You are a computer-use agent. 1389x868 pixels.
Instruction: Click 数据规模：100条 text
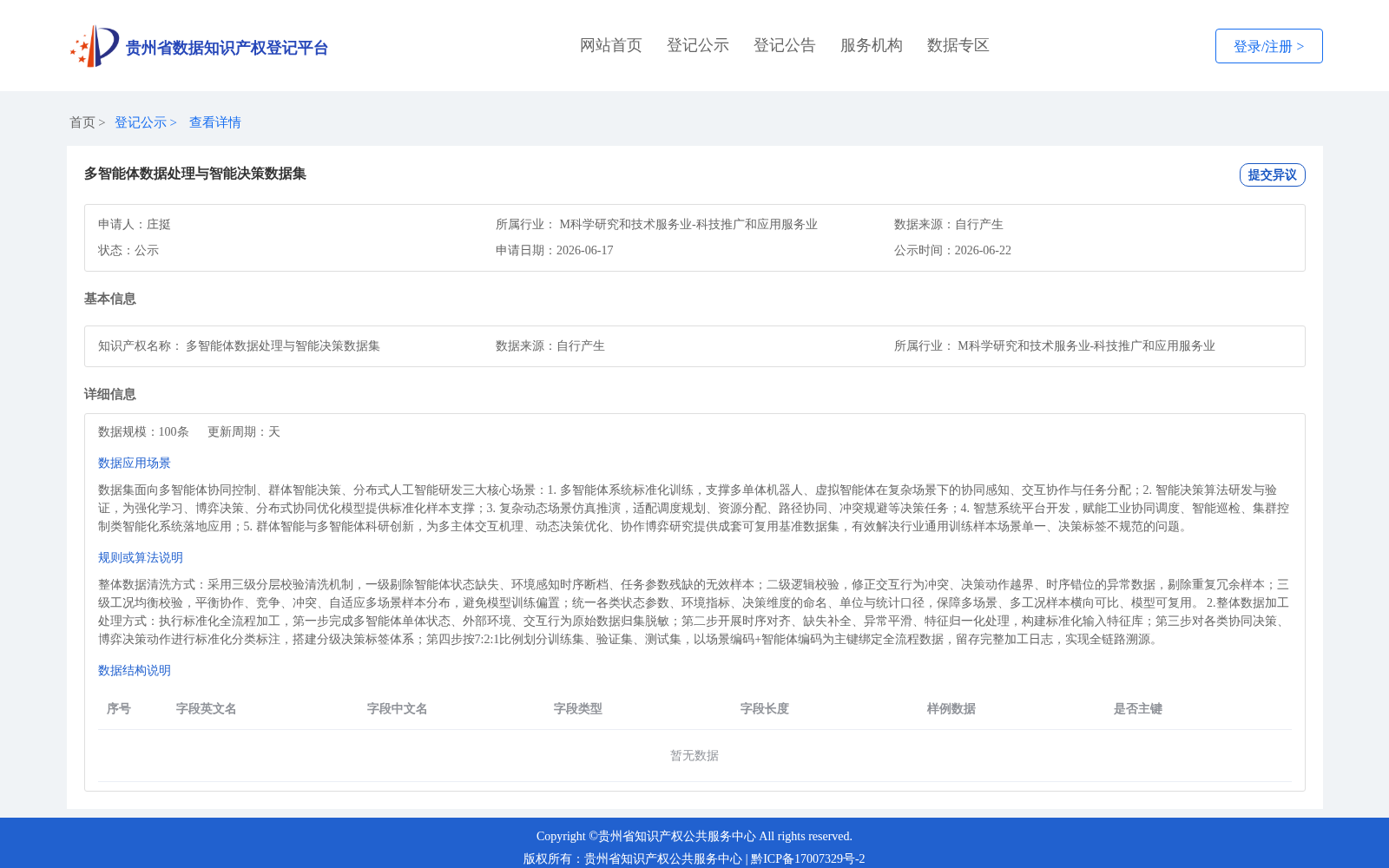pyautogui.click(x=143, y=431)
